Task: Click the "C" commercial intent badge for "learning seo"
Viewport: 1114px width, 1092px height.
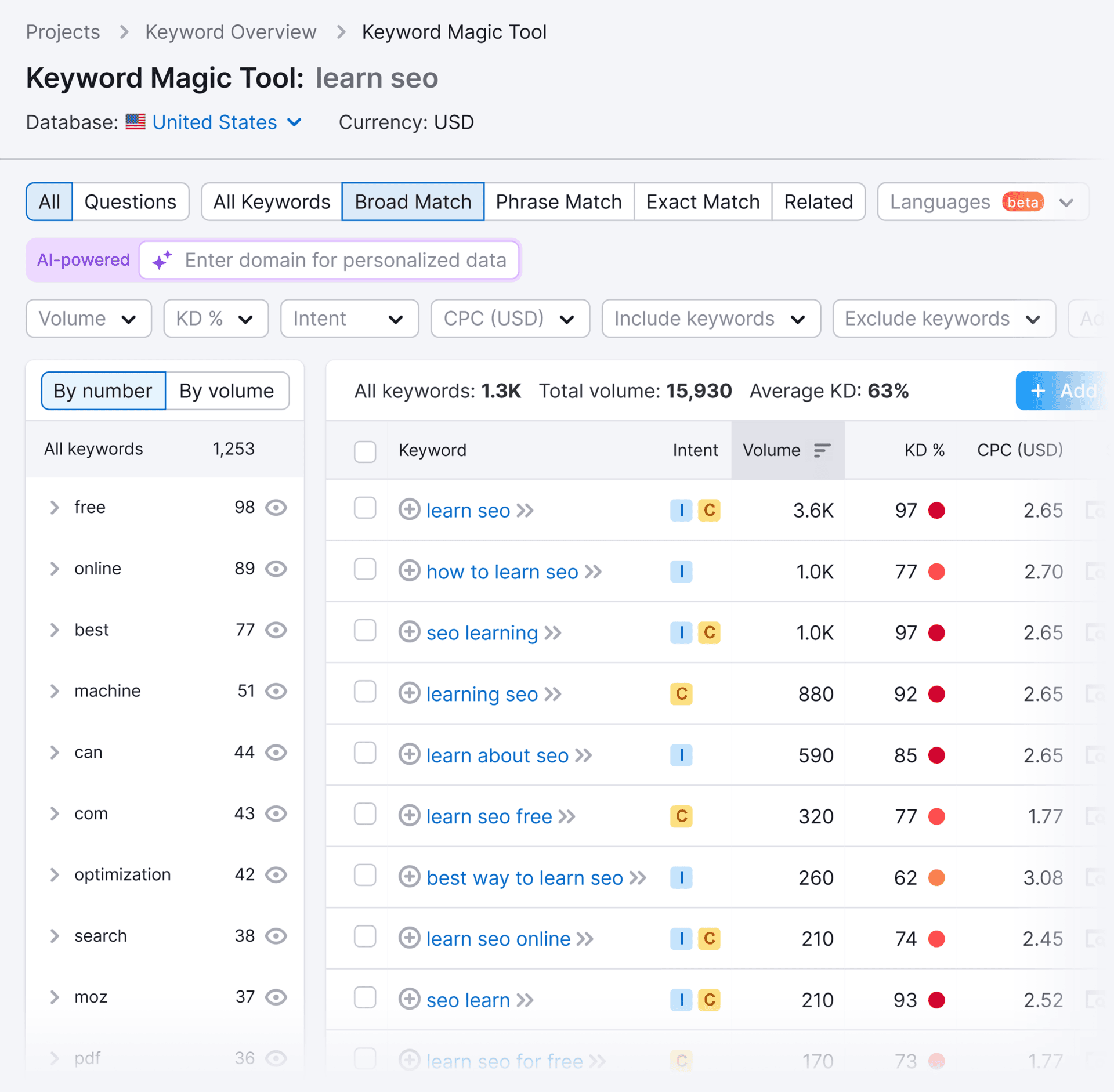Action: click(682, 694)
